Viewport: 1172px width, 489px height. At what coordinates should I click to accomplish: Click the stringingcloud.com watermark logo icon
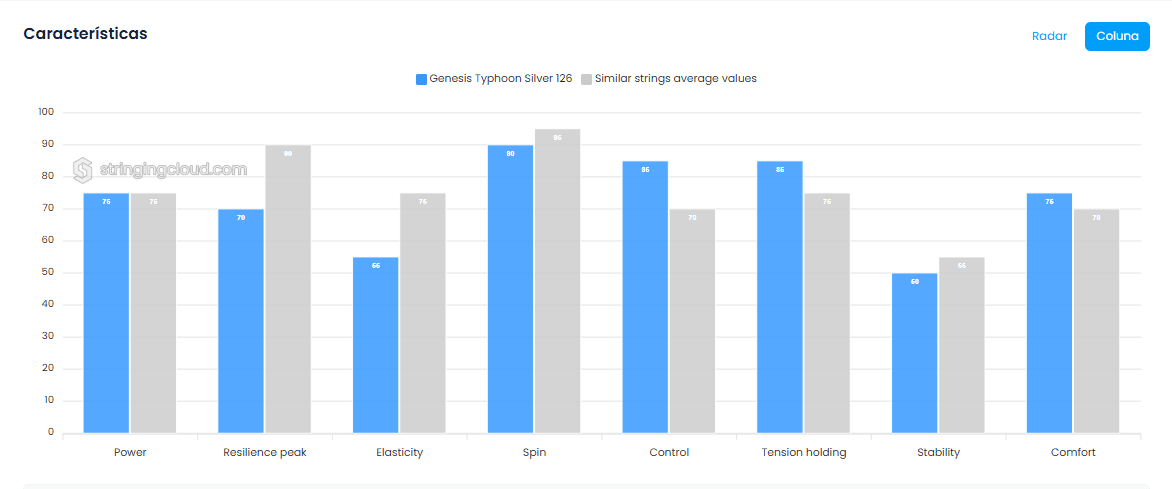click(x=83, y=170)
